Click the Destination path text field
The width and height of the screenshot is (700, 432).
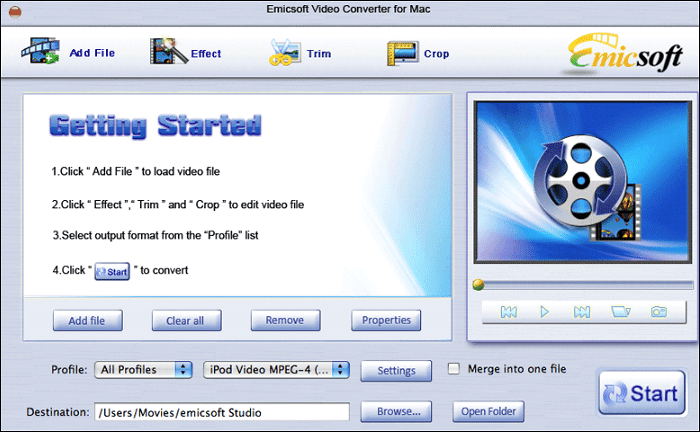(x=221, y=411)
